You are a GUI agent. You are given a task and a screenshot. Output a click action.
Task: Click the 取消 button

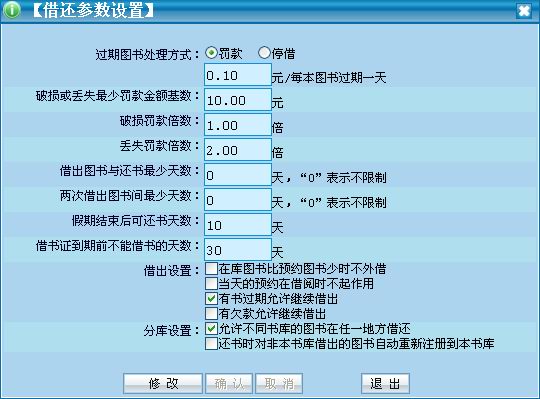(x=279, y=383)
